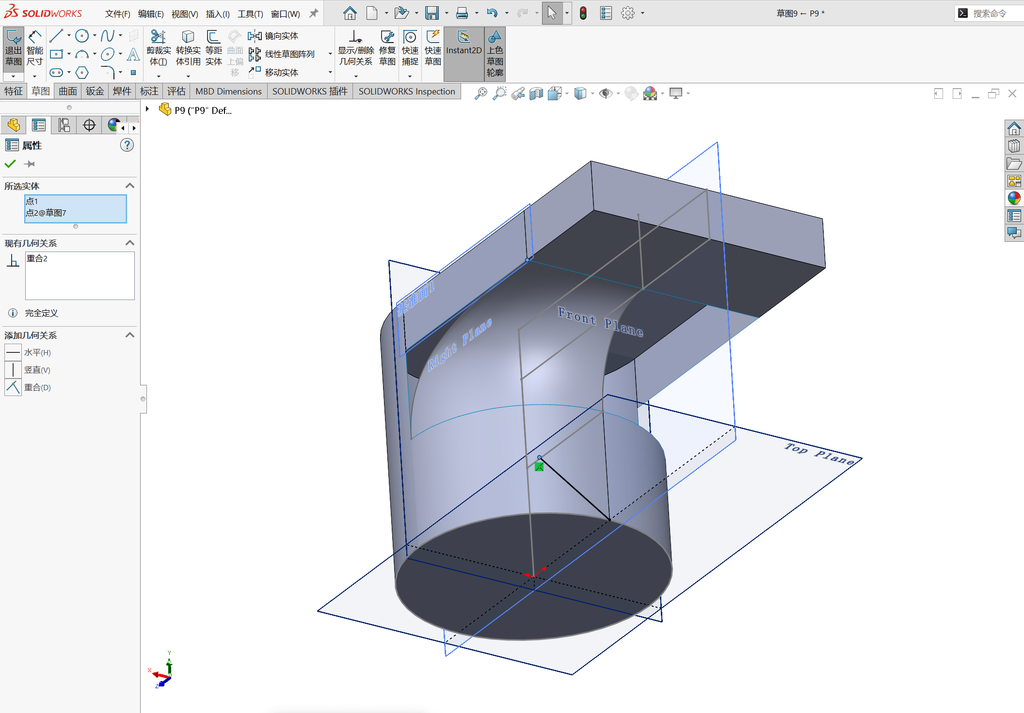The image size is (1024, 713).
Task: Click the Zoom to Area icon
Action: pyautogui.click(x=500, y=93)
